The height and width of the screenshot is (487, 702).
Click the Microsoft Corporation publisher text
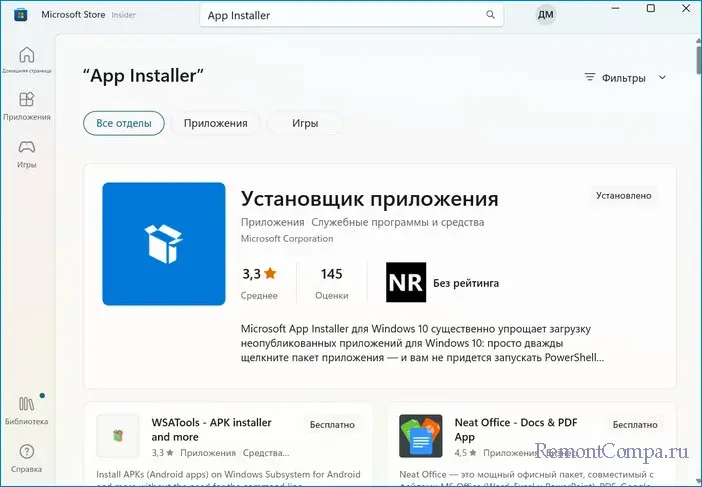point(287,239)
